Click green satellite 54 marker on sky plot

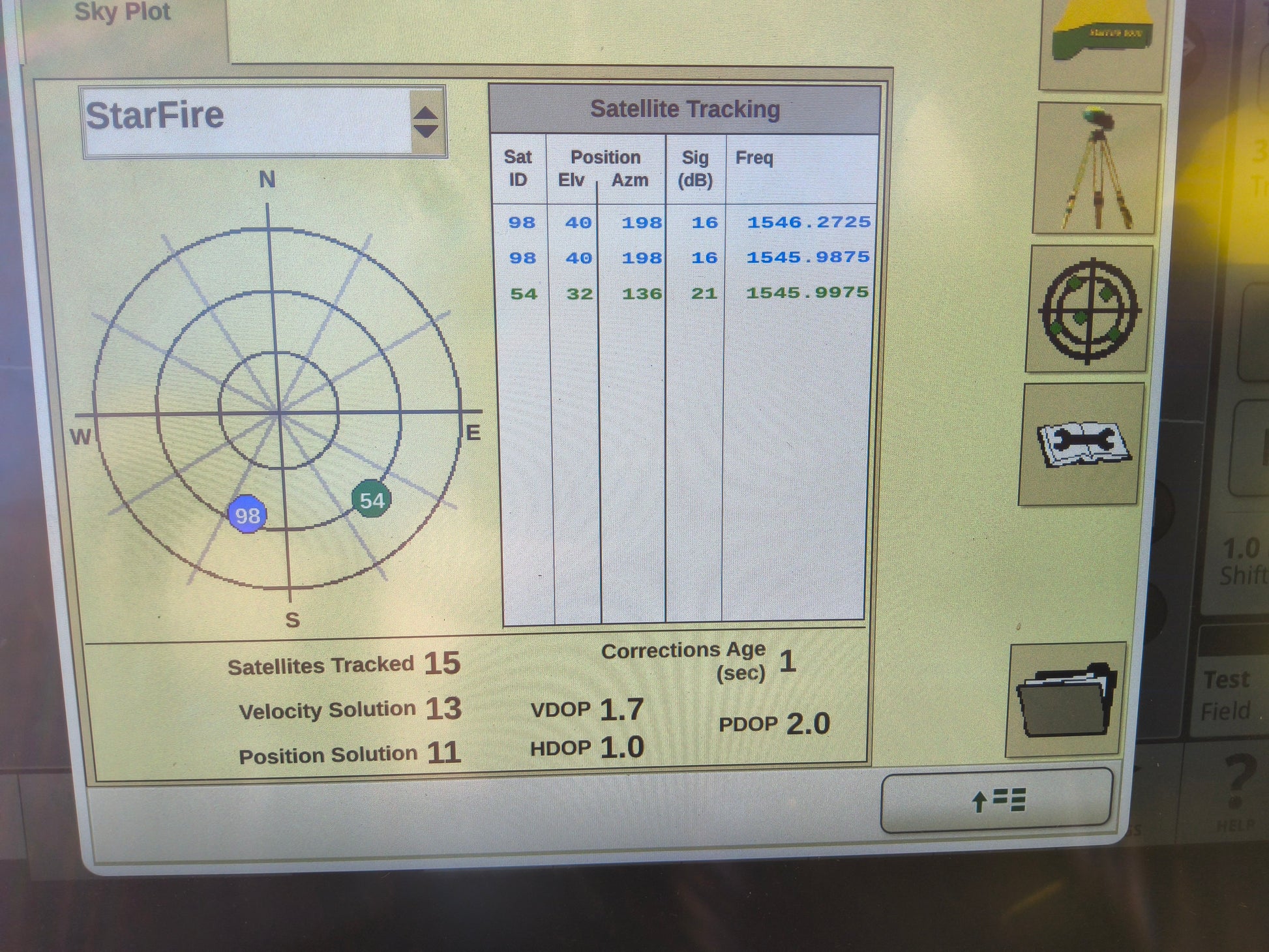[371, 500]
